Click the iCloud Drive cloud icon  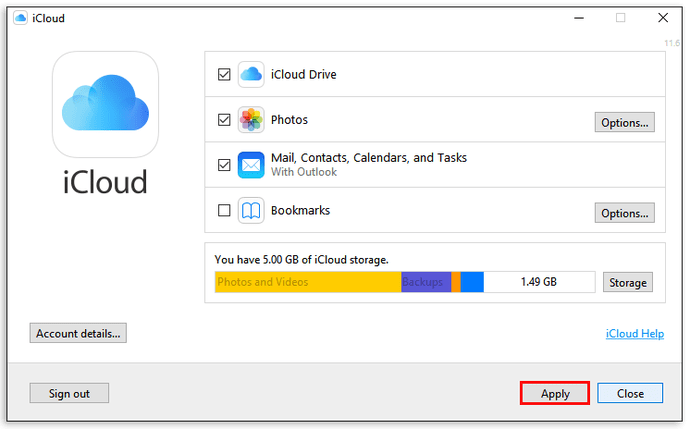251,74
